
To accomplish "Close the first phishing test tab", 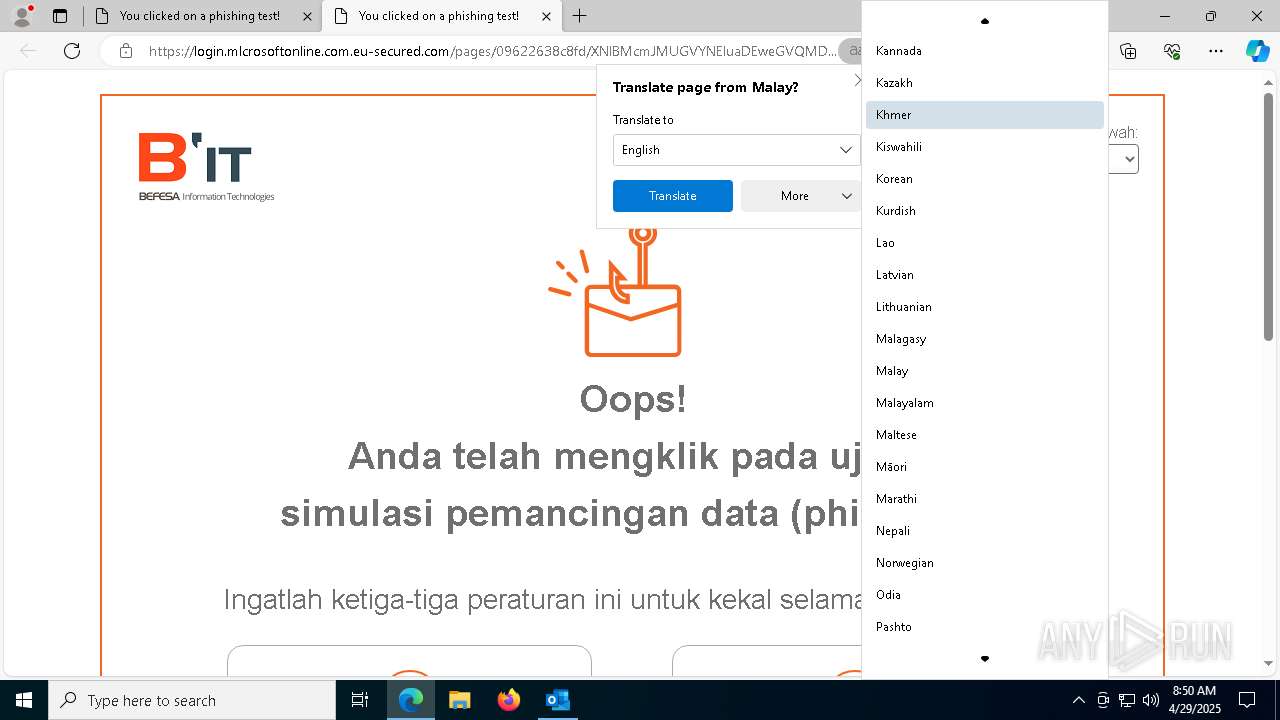I will pyautogui.click(x=307, y=16).
